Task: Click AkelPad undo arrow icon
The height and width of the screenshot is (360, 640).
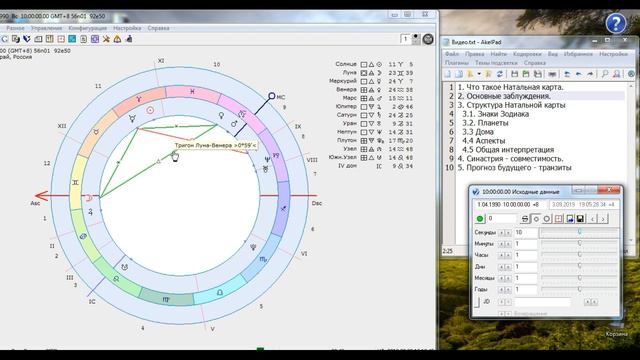Action: tap(579, 74)
